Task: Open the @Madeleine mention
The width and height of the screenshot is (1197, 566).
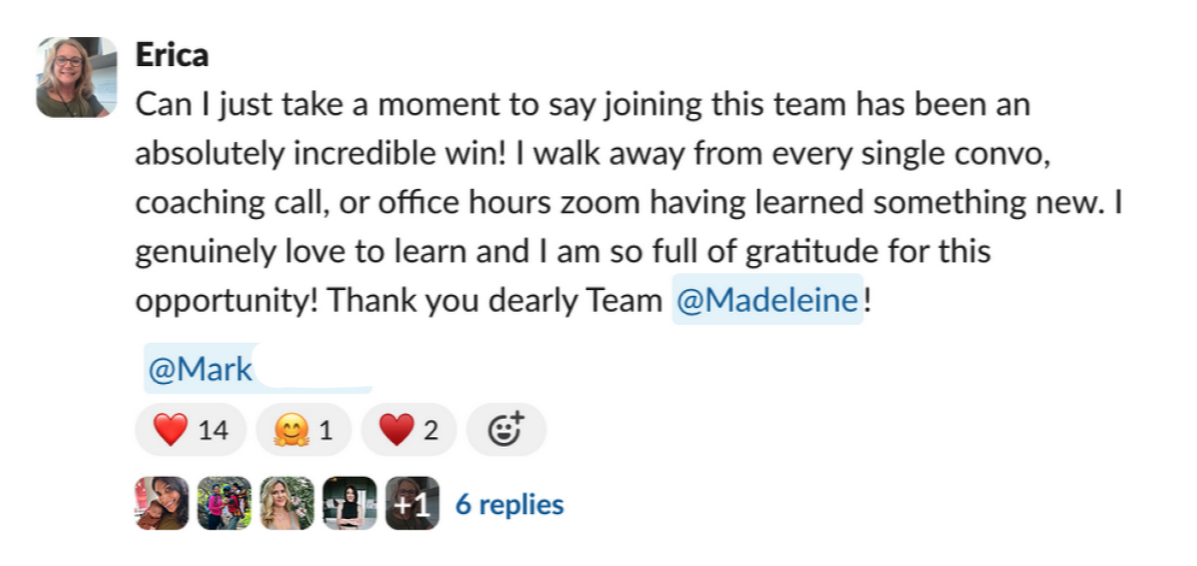Action: point(767,300)
